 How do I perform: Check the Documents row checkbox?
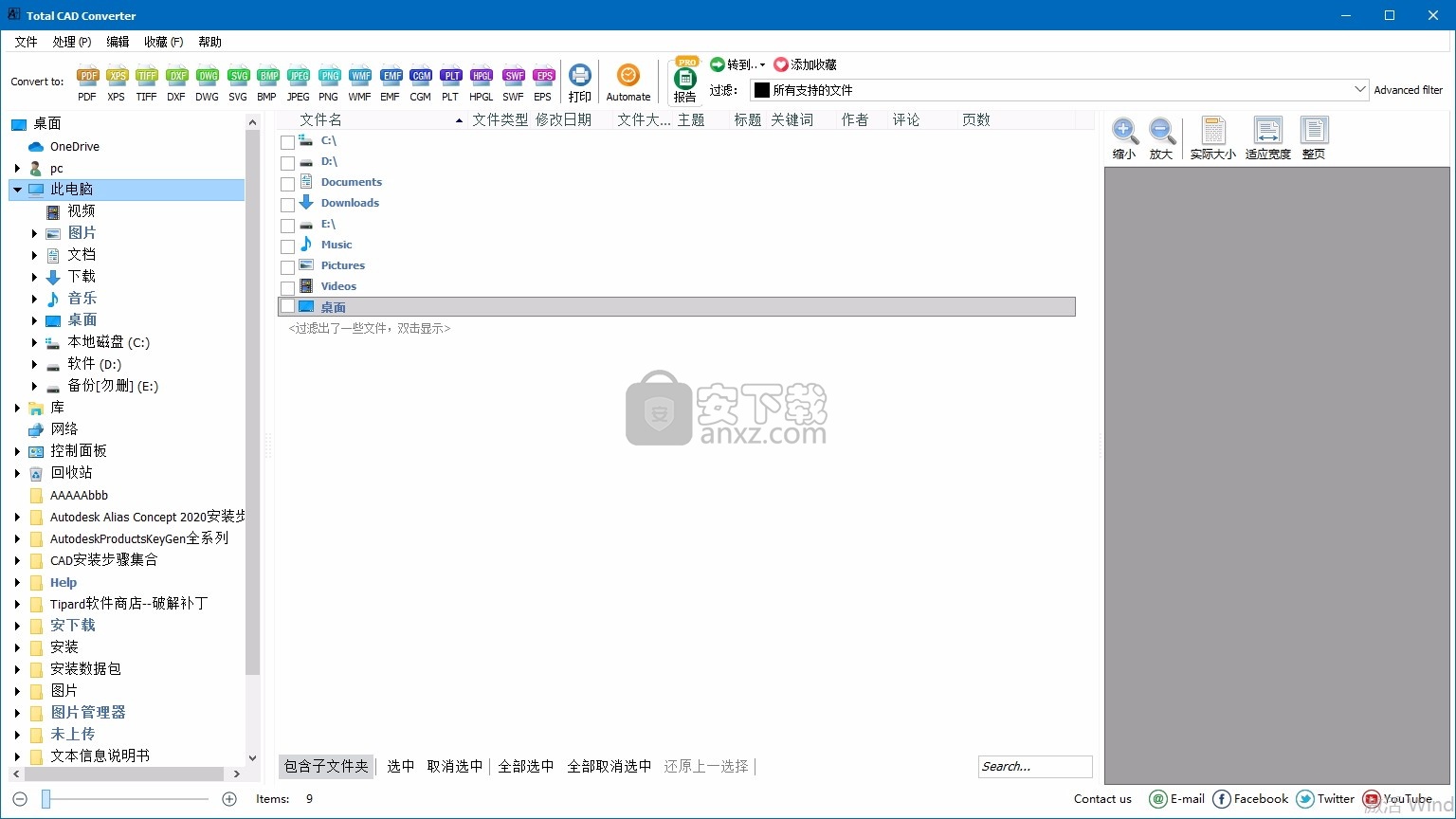coord(287,184)
